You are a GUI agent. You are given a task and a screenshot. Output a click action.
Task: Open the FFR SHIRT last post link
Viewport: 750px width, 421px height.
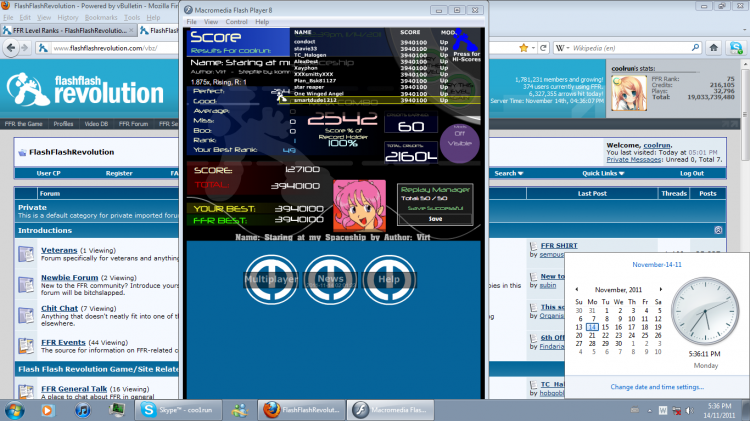point(559,245)
